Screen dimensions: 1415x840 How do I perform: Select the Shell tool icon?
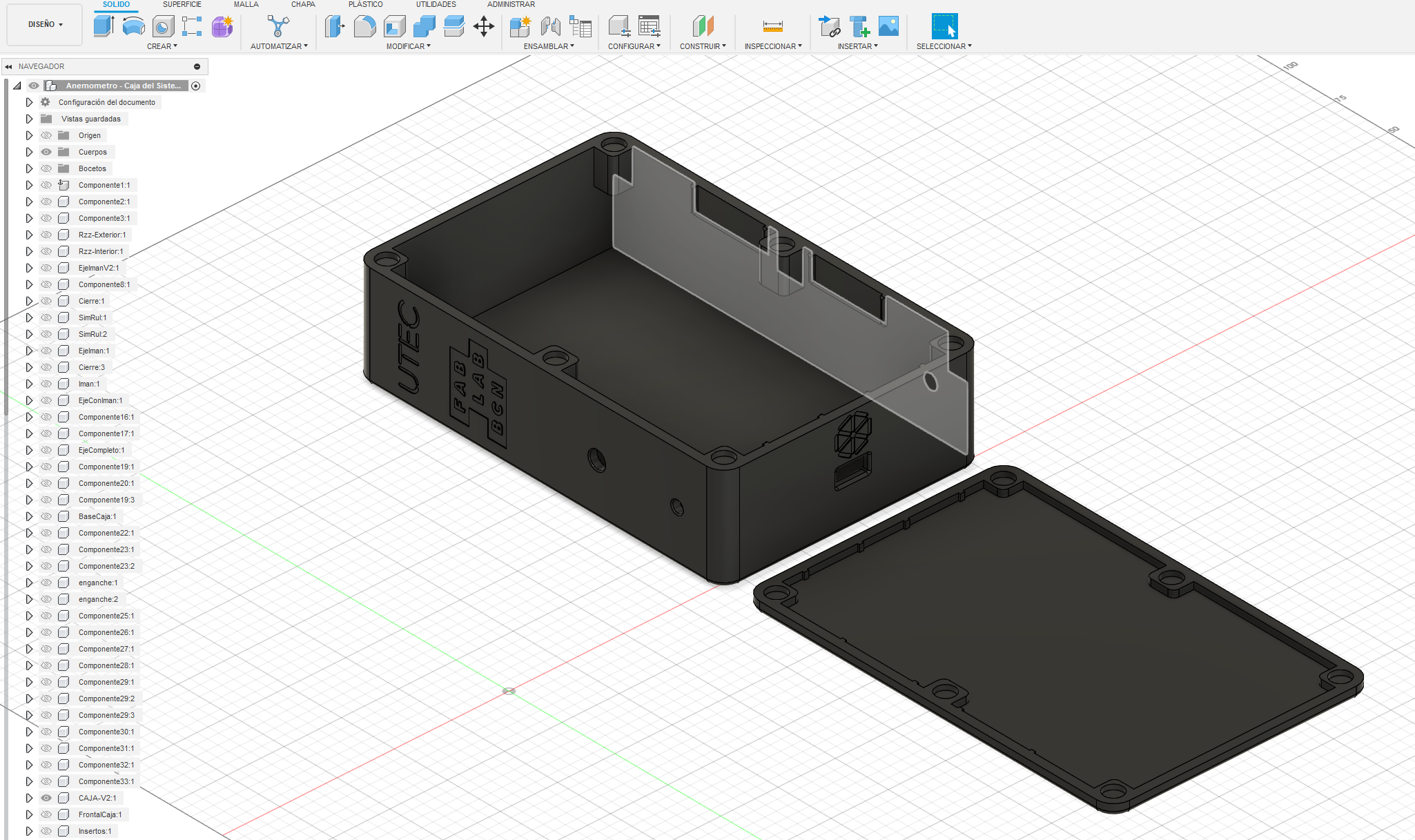coord(394,26)
